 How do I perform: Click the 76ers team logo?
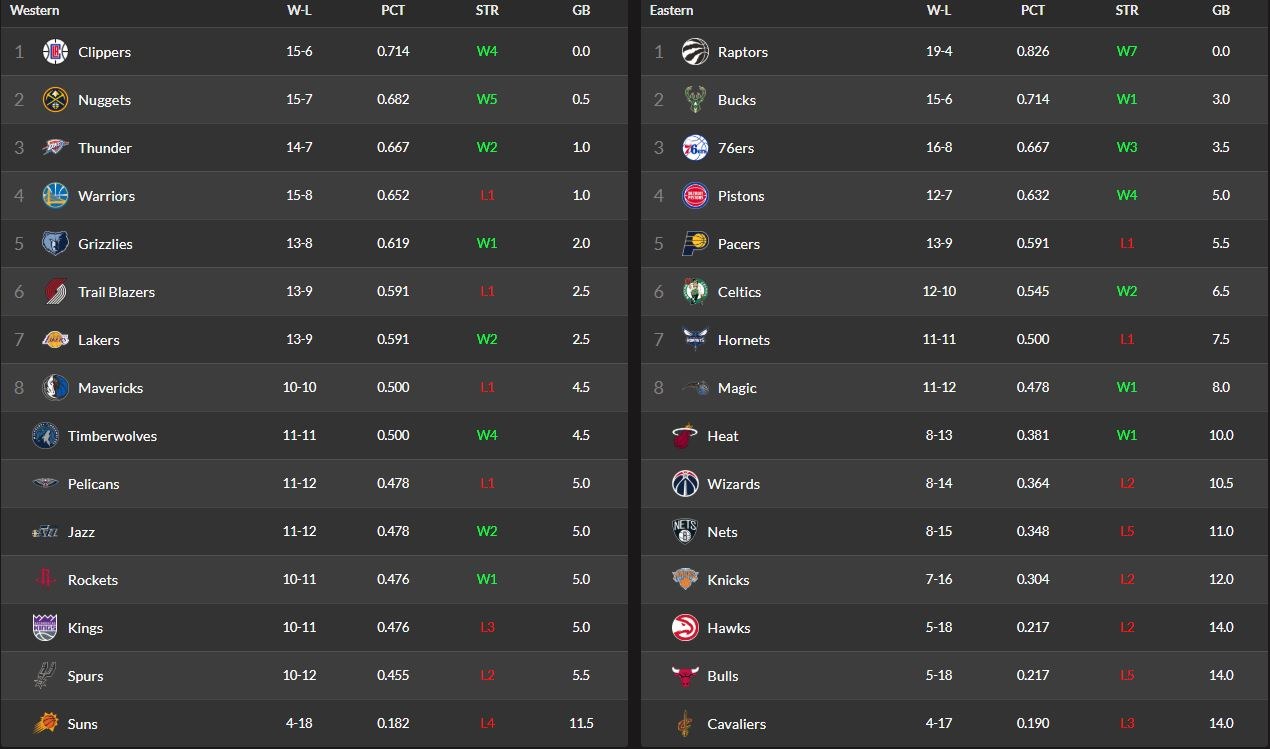tap(695, 148)
